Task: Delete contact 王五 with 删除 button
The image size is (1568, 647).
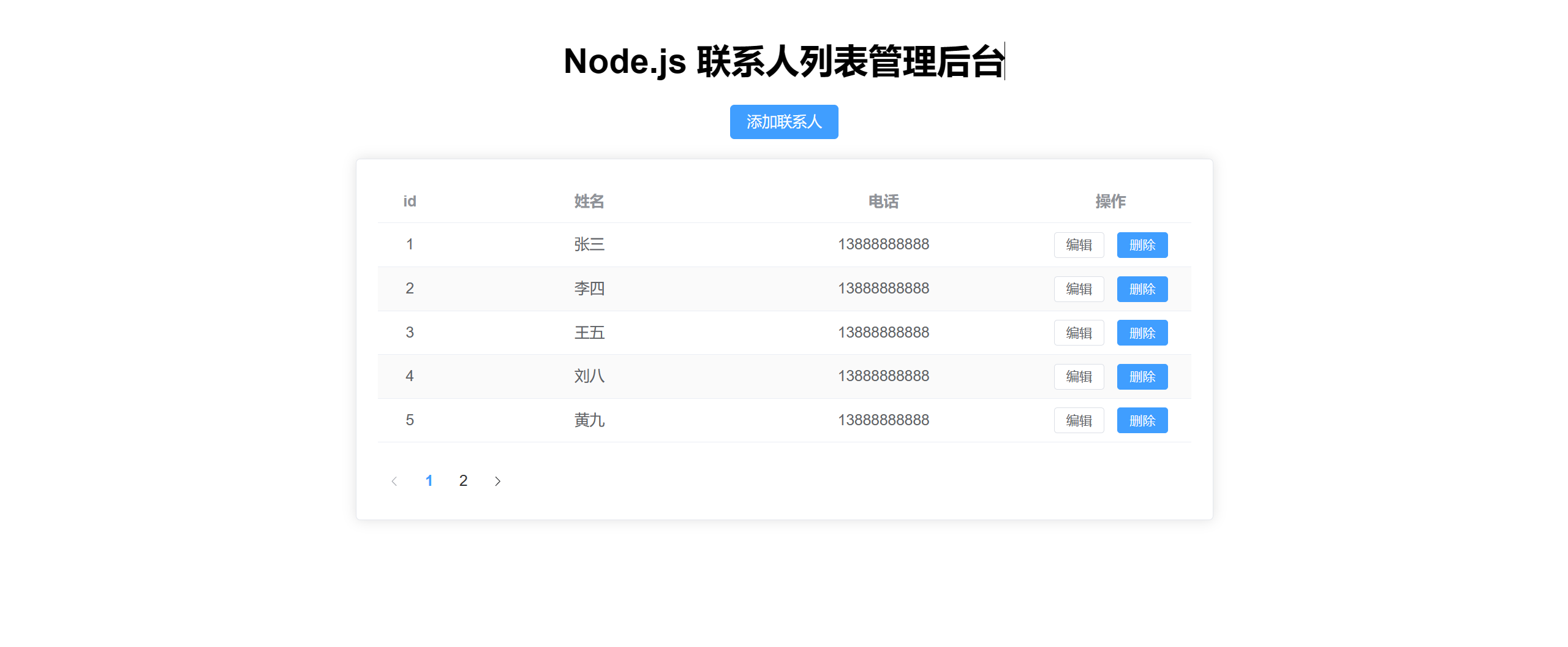Action: [1142, 333]
